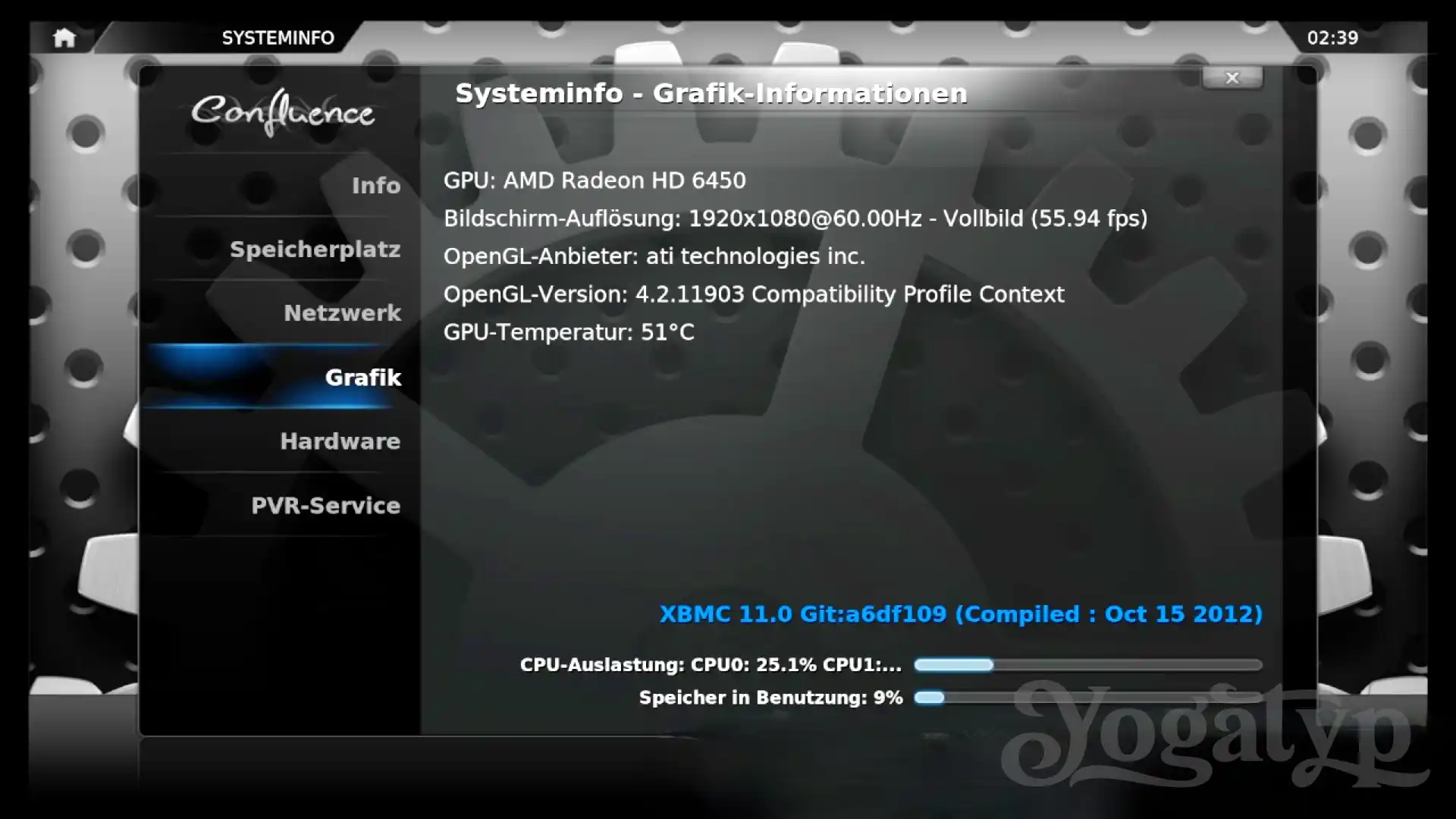1456x819 pixels.
Task: Go to the home screen icon
Action: tap(64, 38)
